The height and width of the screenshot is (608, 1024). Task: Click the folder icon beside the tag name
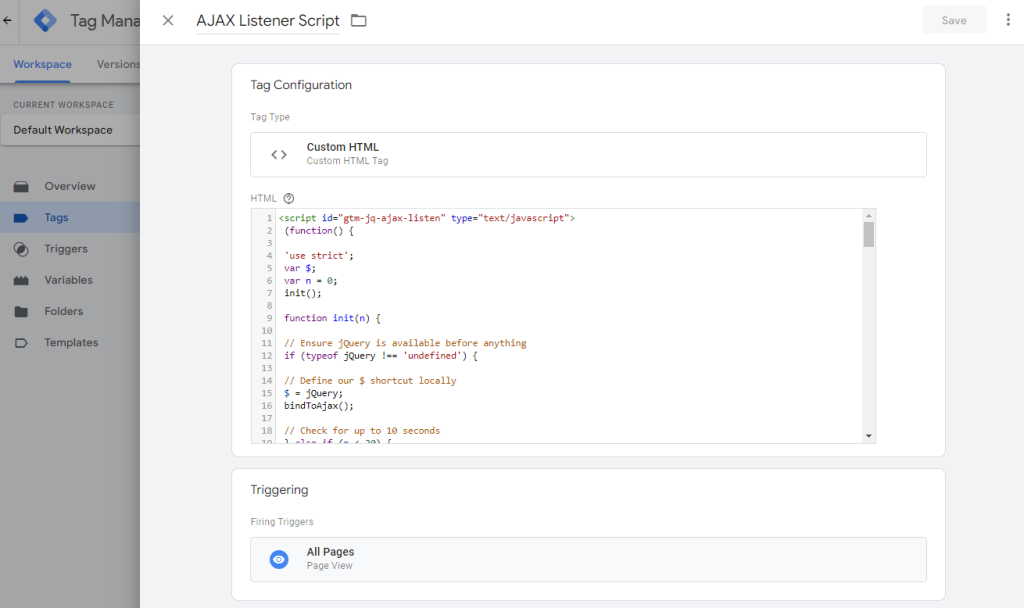tap(358, 19)
